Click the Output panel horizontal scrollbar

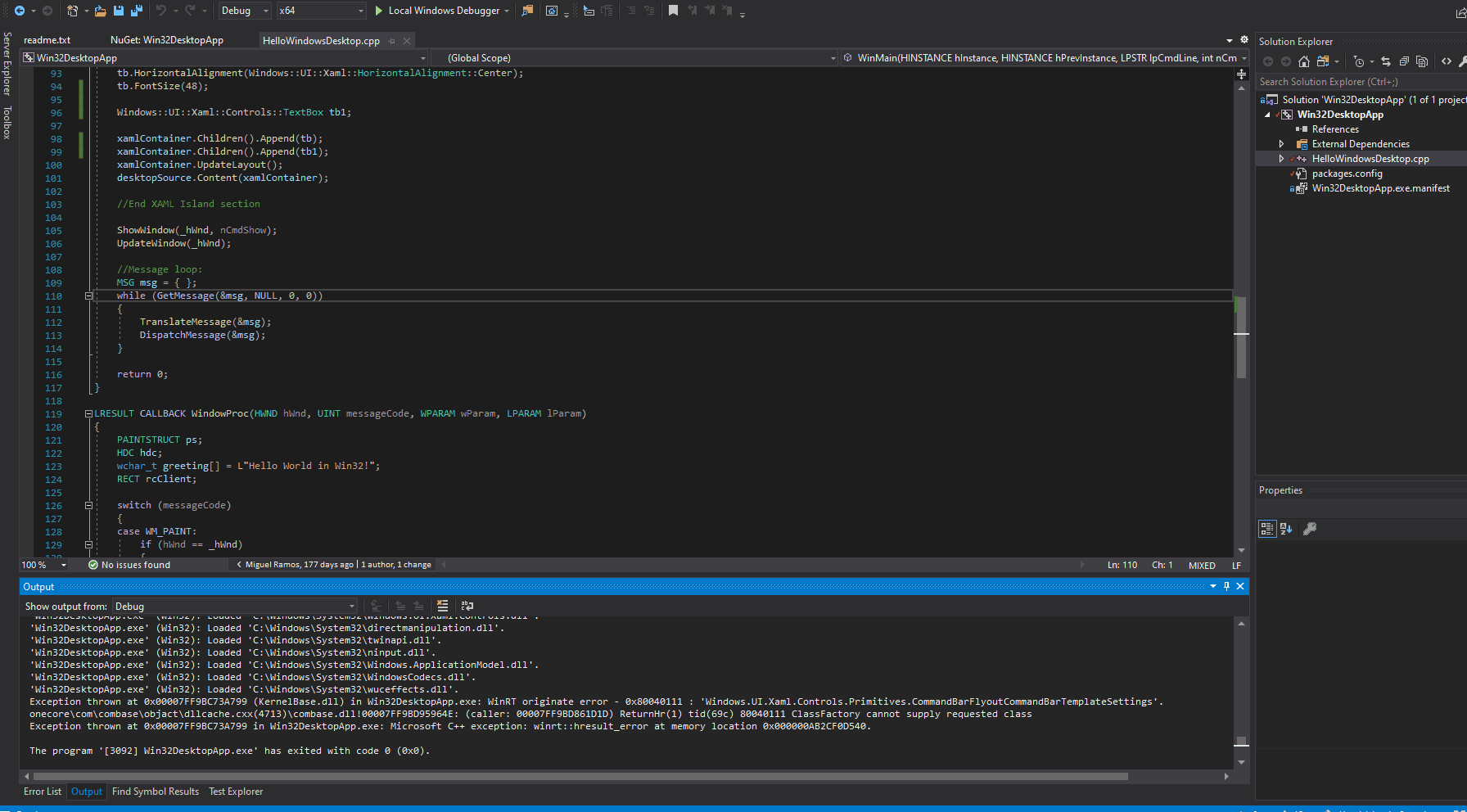pos(580,776)
